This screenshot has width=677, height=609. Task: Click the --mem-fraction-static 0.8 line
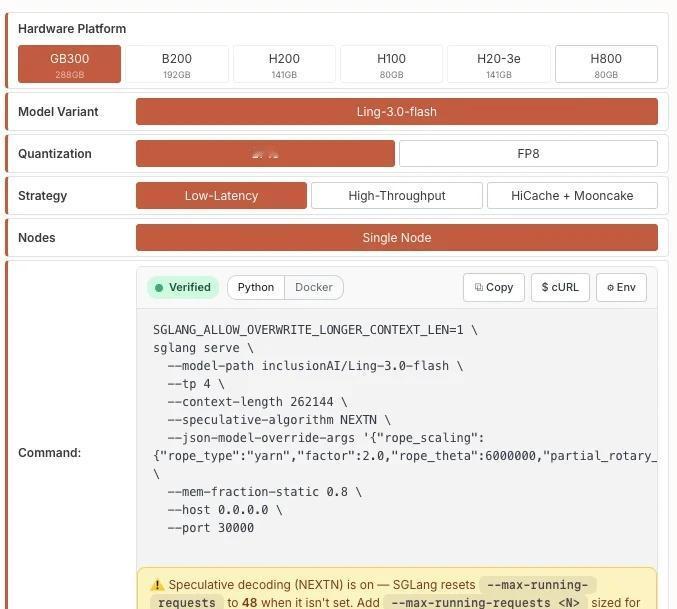click(x=265, y=492)
